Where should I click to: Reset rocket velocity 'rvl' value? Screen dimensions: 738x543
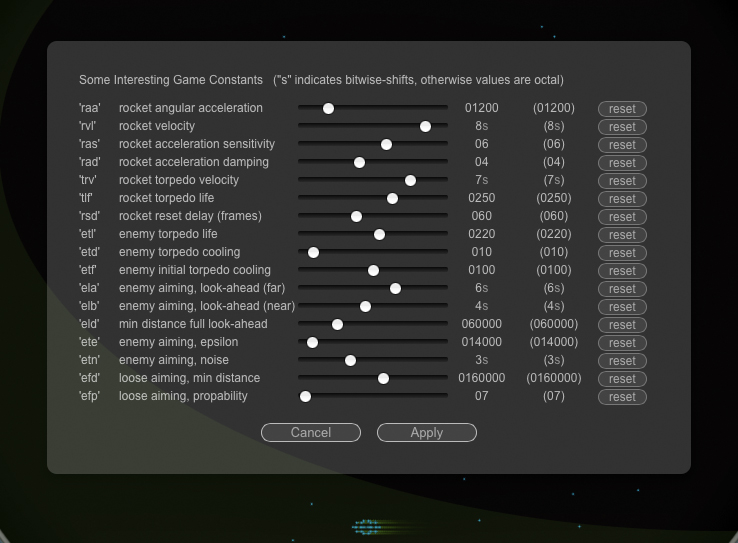click(622, 127)
